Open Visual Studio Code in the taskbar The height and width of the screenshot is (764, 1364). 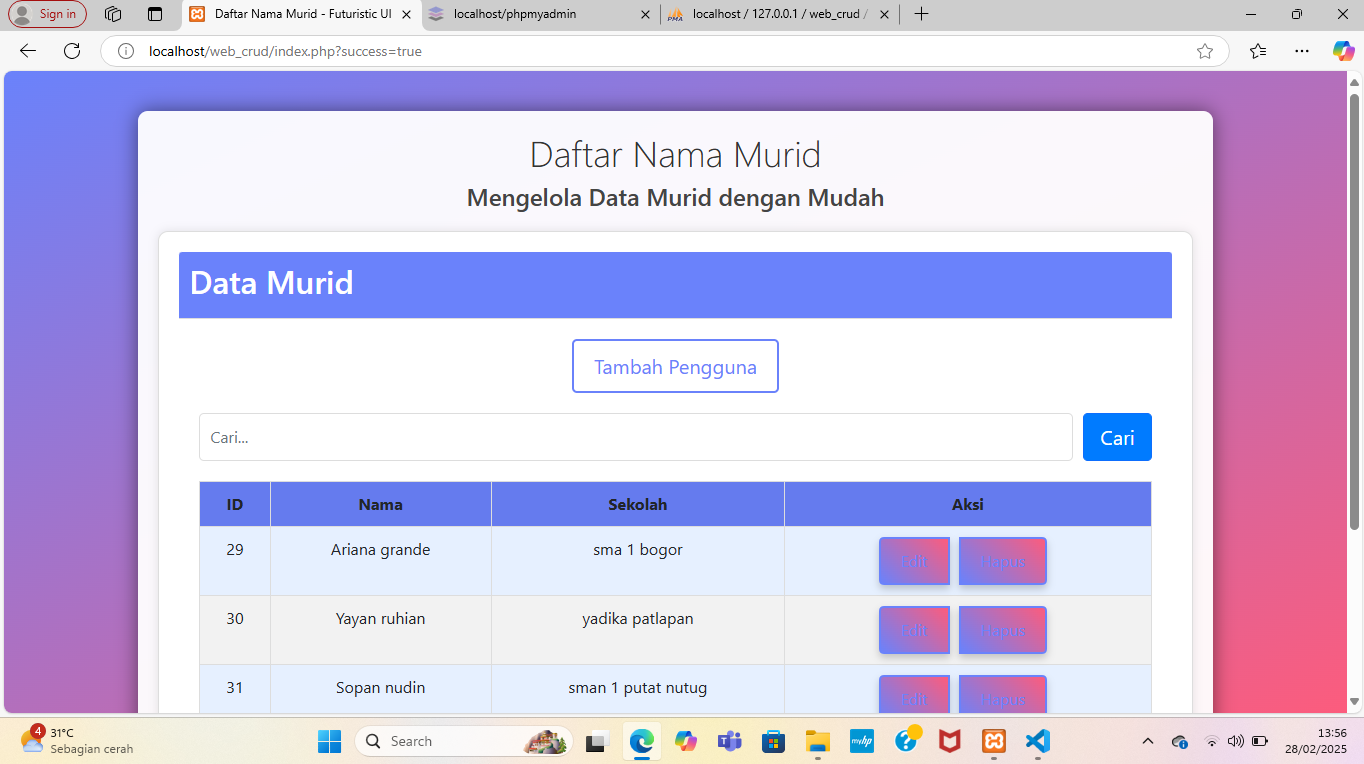point(1037,741)
